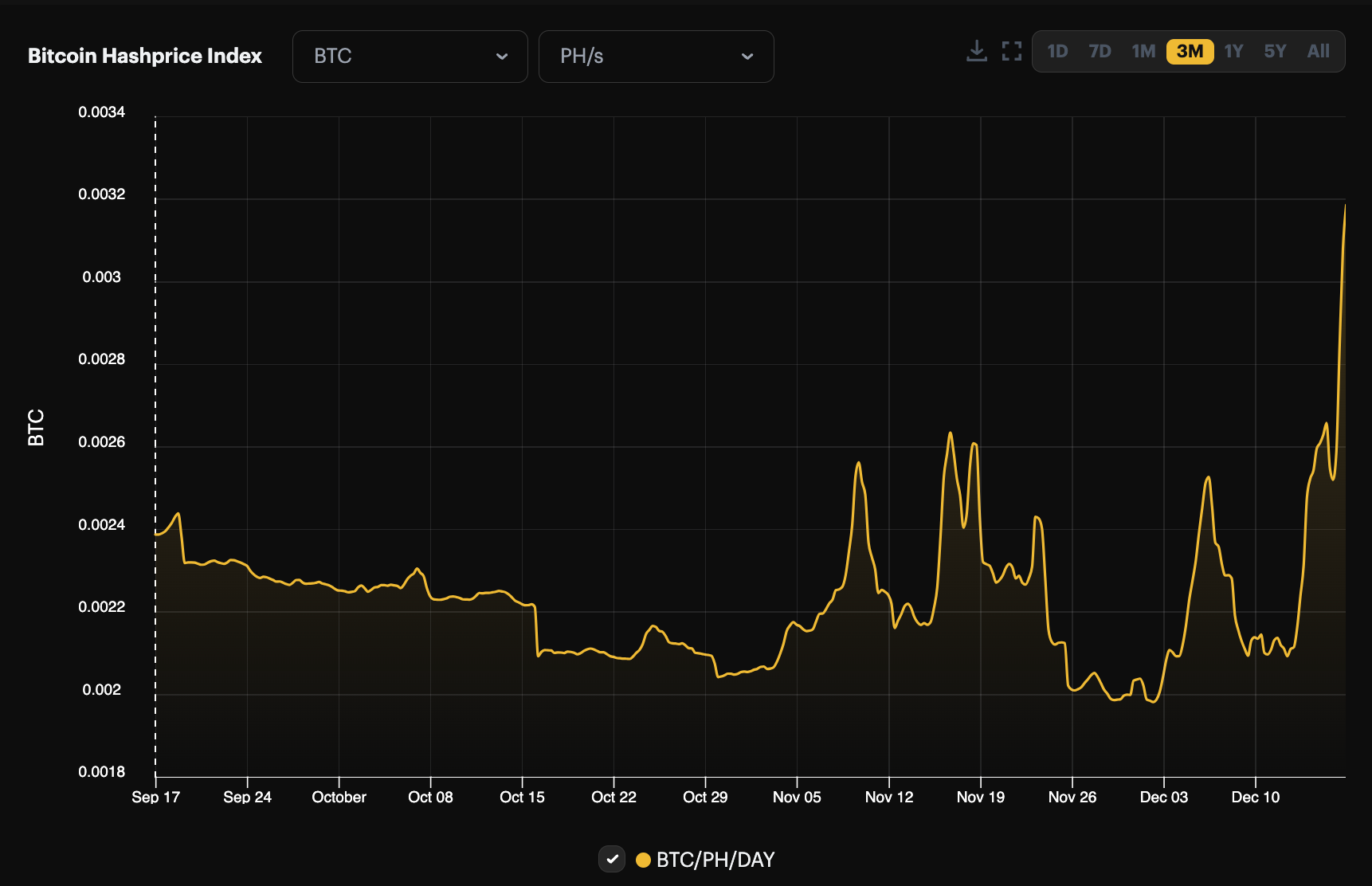
Task: Select the All time range button
Action: click(x=1318, y=51)
